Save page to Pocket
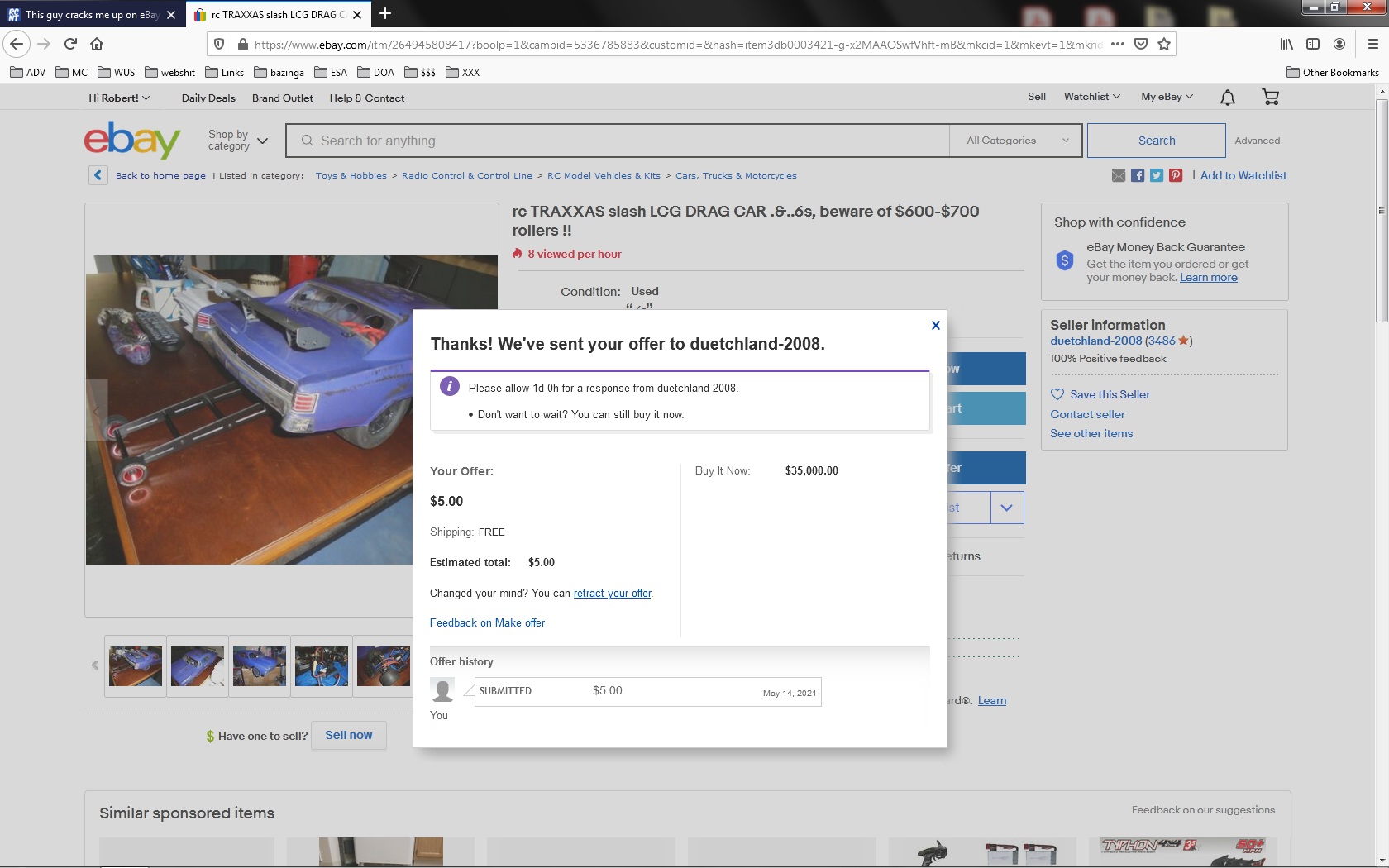Screen dimensions: 1389x868 1141,44
